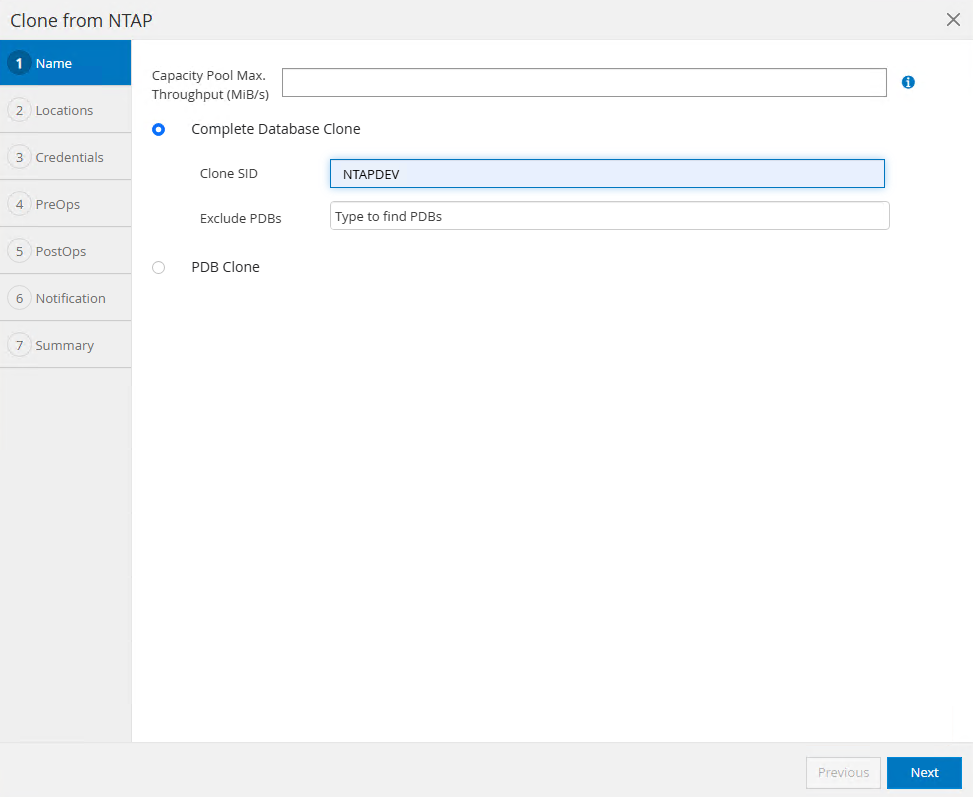973x797 pixels.
Task: Click the Capacity Pool Max. Throughput label
Action: 210,85
